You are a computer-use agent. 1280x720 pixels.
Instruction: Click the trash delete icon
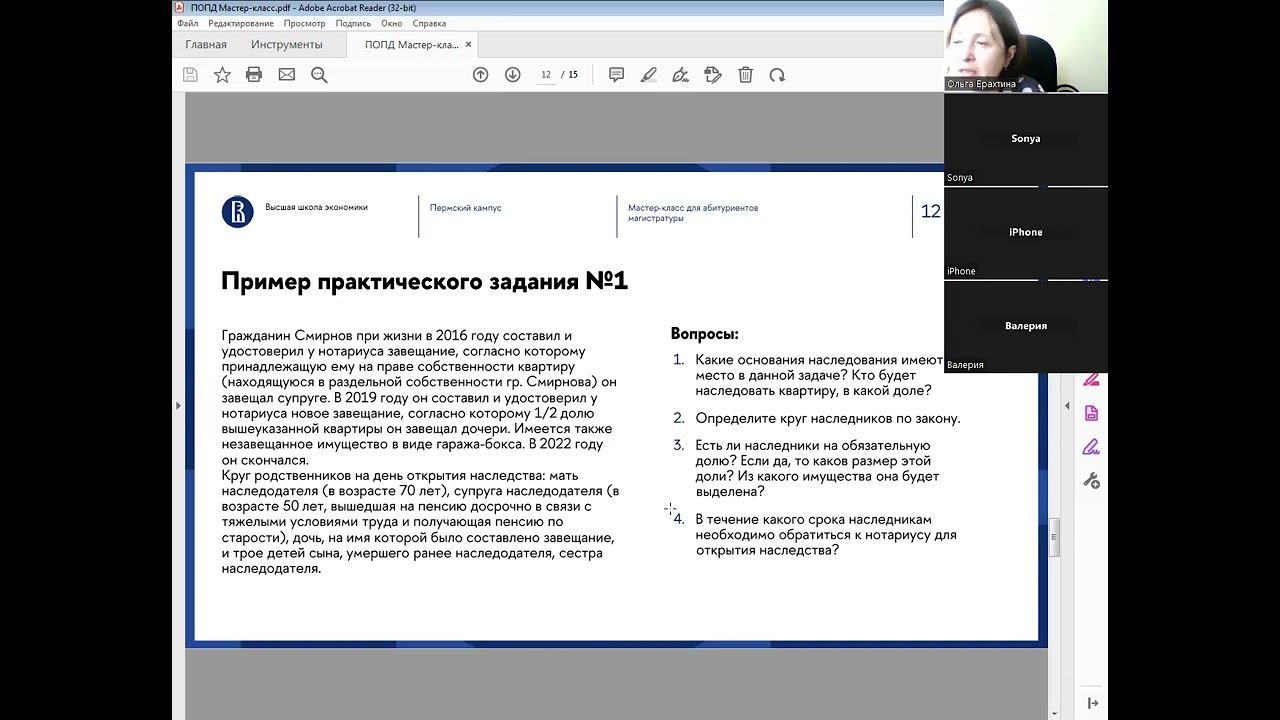[x=745, y=75]
